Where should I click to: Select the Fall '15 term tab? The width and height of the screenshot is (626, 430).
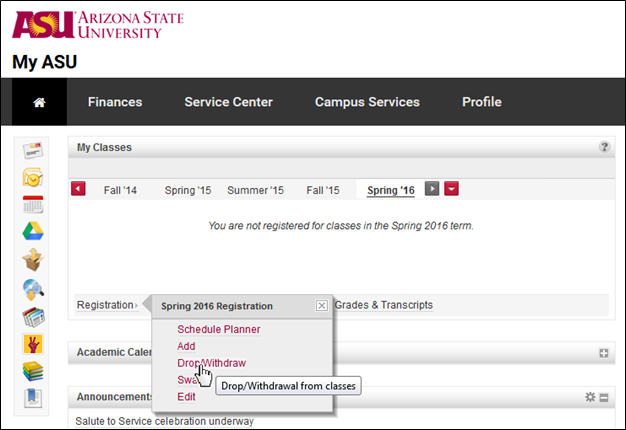[x=323, y=190]
